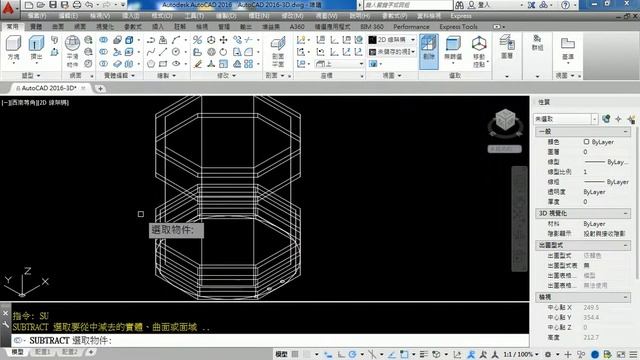Image resolution: width=640 pixels, height=360 pixels.
Task: Click the Section Plane (剖面平面) tool
Action: 278,51
